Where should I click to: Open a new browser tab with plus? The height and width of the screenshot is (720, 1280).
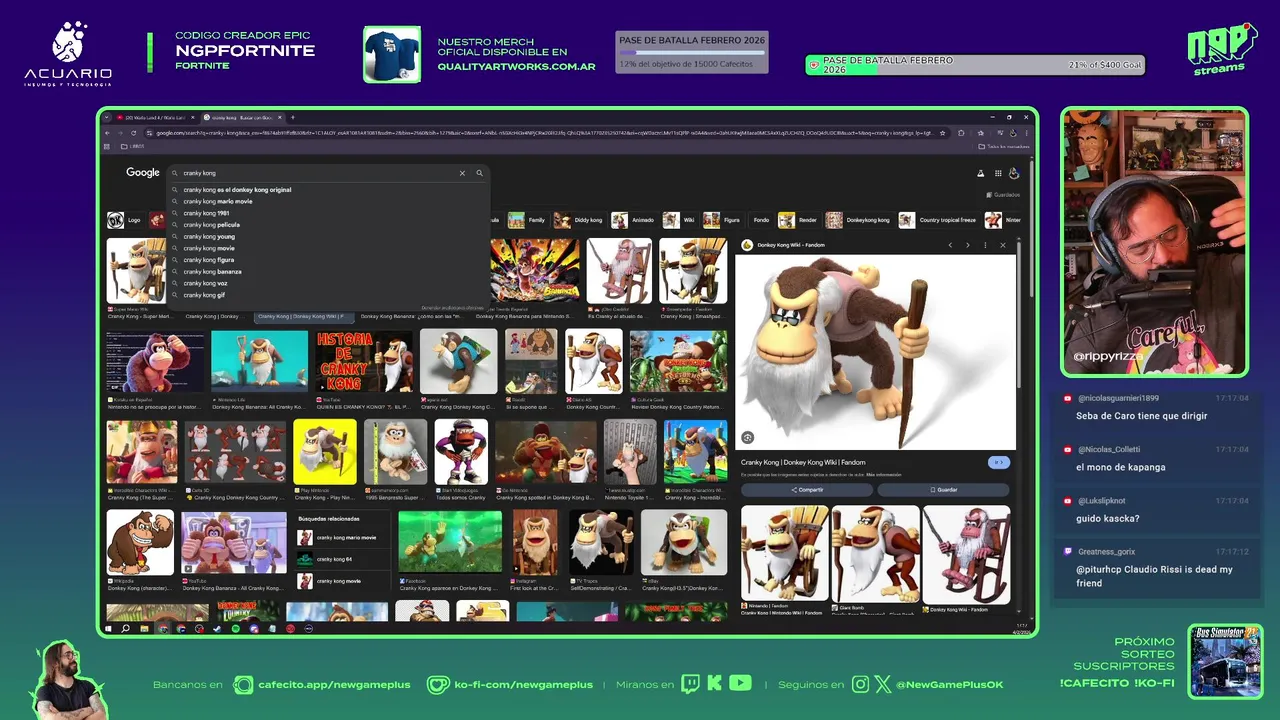click(x=292, y=117)
